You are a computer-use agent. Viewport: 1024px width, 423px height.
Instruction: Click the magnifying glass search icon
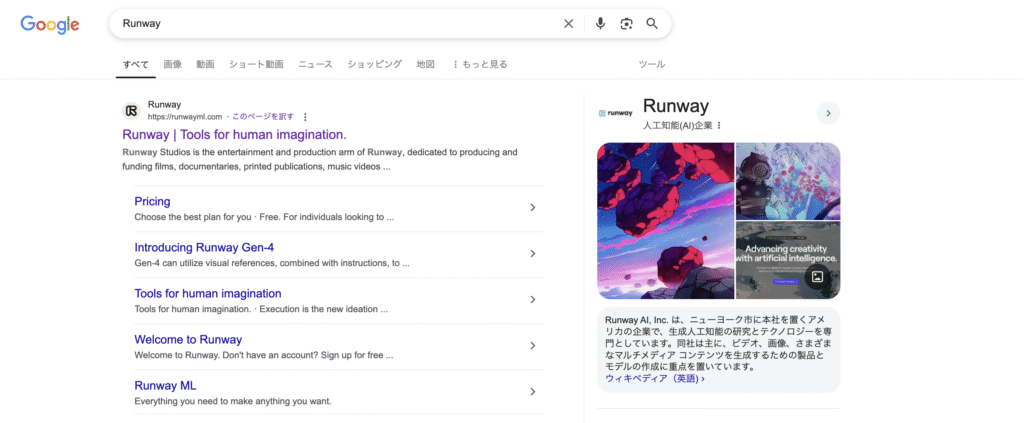652,24
